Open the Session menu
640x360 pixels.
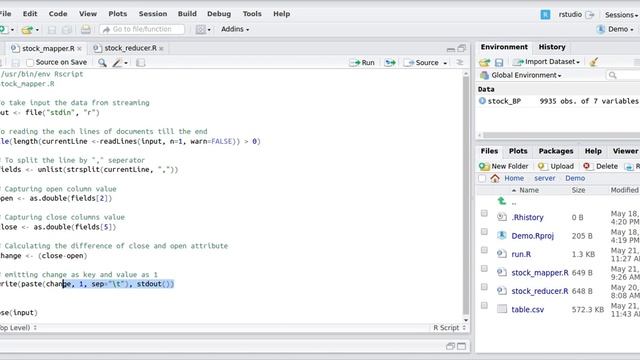153,14
